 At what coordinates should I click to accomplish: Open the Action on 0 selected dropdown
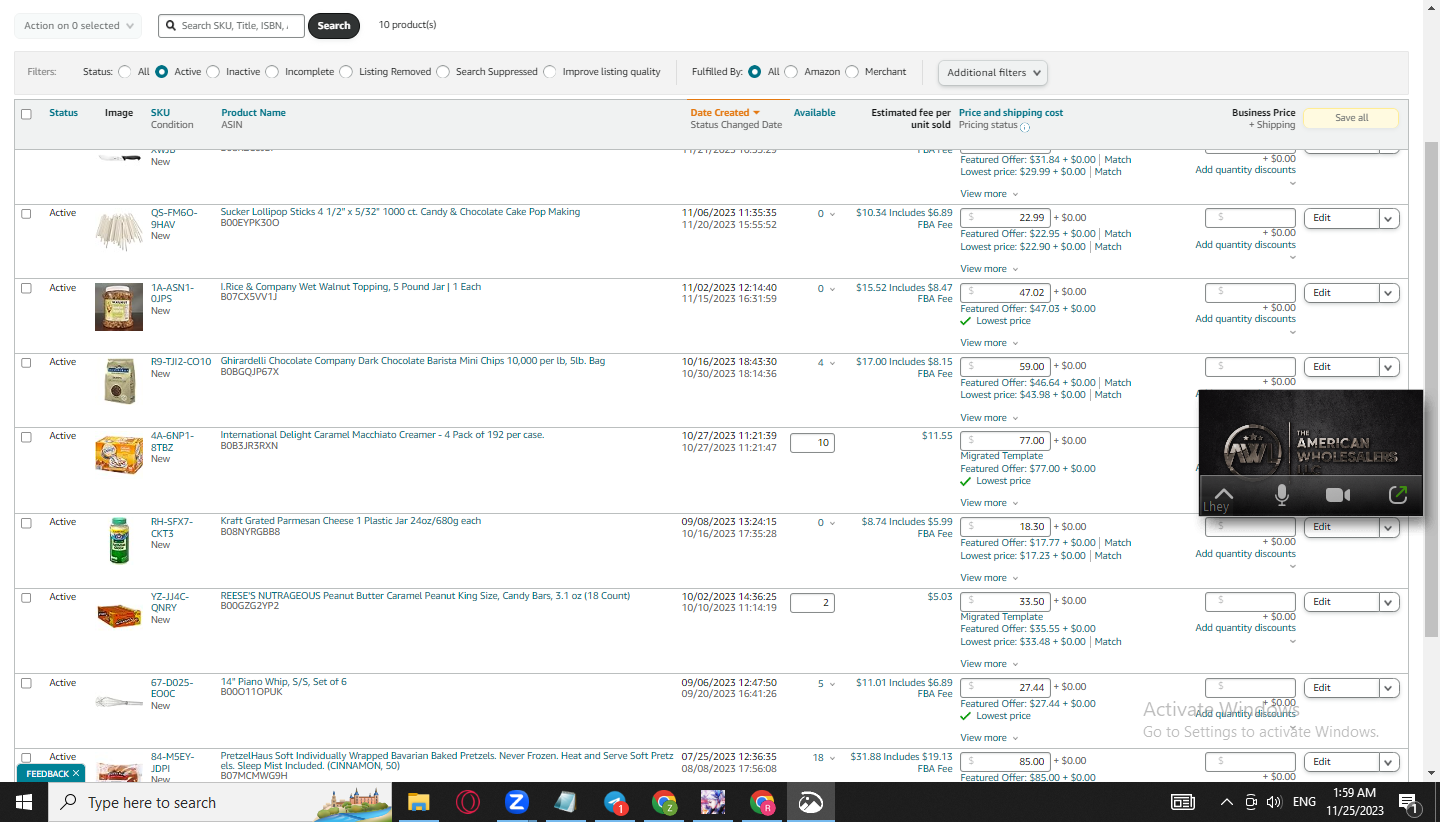pyautogui.click(x=78, y=26)
